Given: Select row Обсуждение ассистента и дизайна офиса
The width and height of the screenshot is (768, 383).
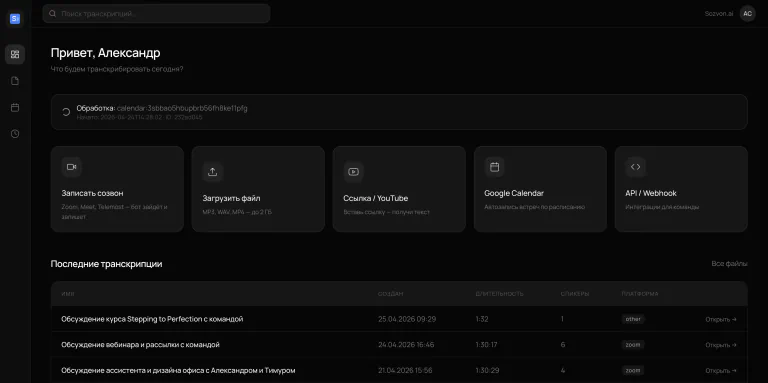Looking at the screenshot, I should [399, 370].
